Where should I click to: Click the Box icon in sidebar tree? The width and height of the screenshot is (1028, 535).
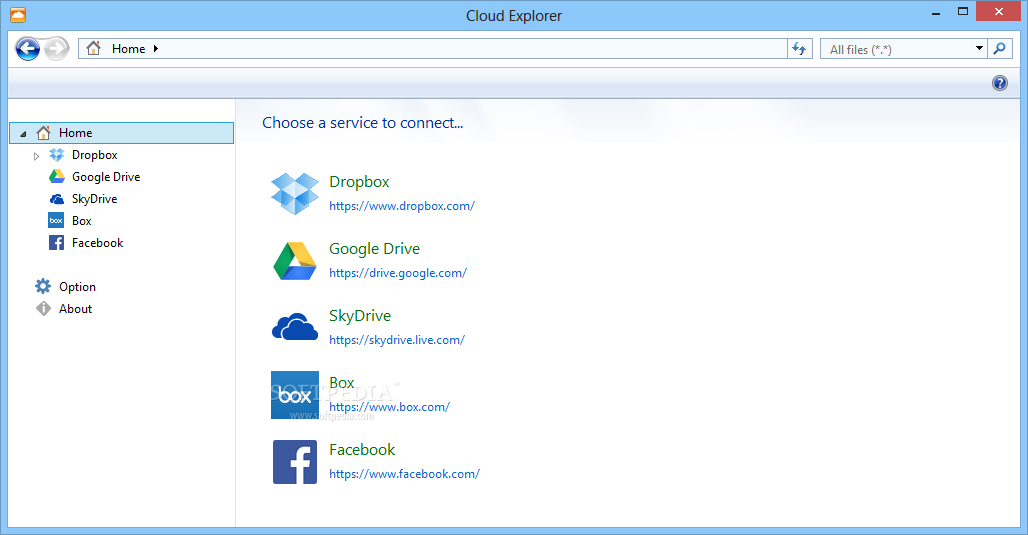pos(56,220)
